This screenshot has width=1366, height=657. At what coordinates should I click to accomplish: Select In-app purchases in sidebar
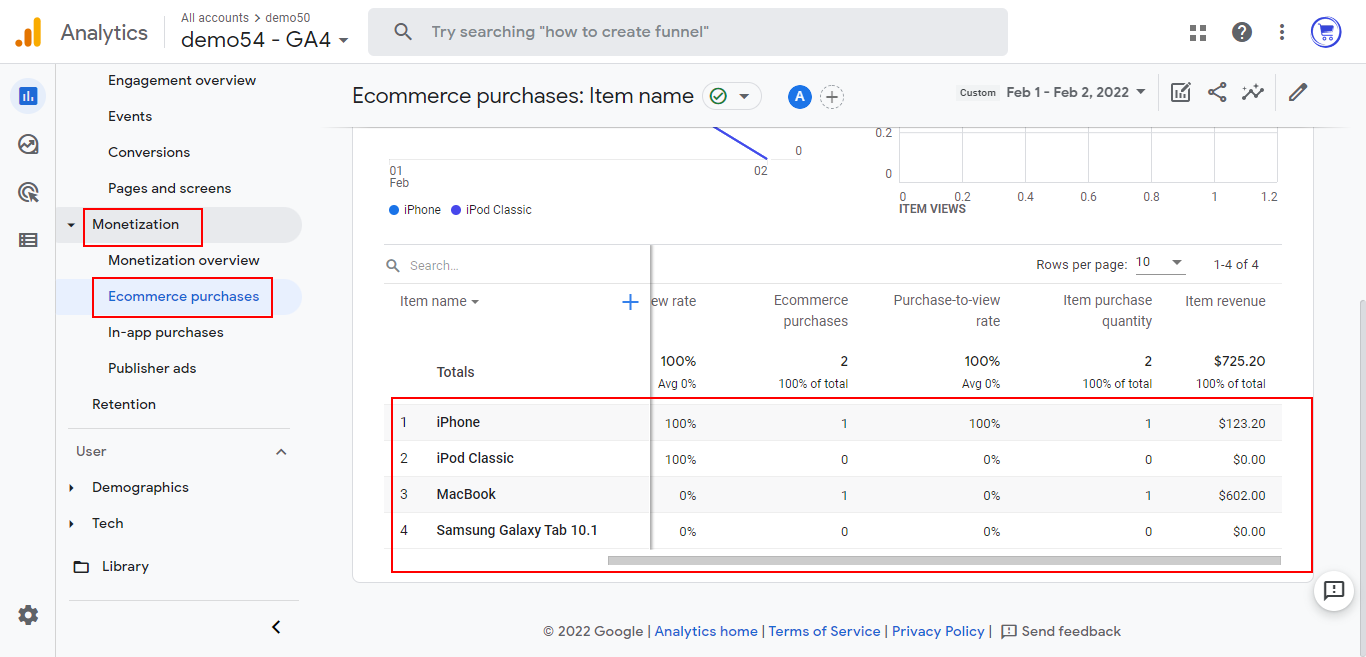(x=166, y=332)
